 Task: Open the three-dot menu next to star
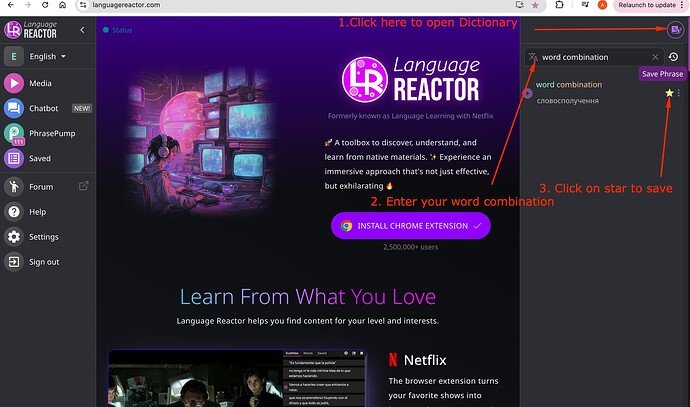tap(679, 93)
